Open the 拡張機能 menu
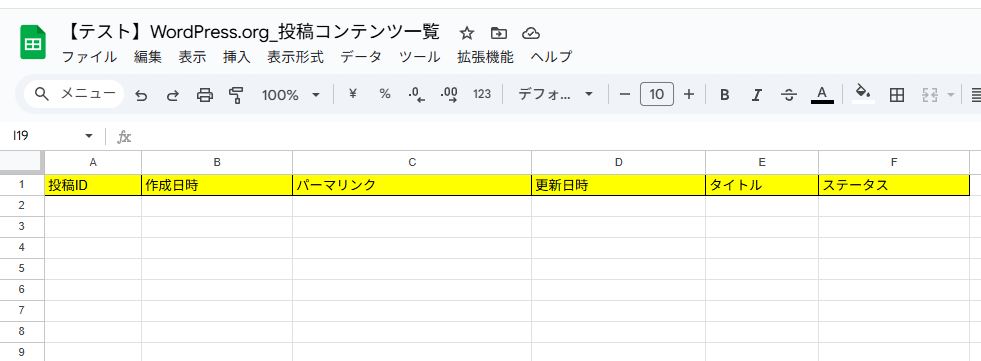981x361 pixels. point(485,57)
